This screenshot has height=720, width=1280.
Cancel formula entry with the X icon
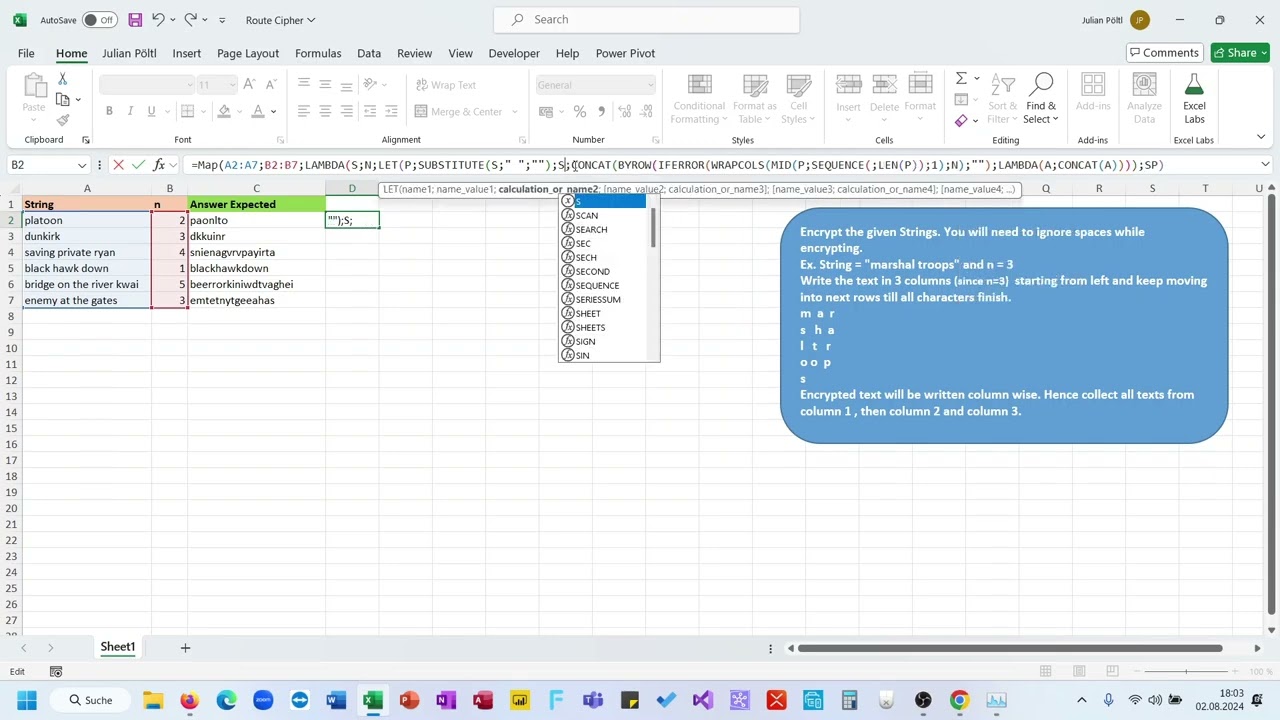(x=118, y=165)
